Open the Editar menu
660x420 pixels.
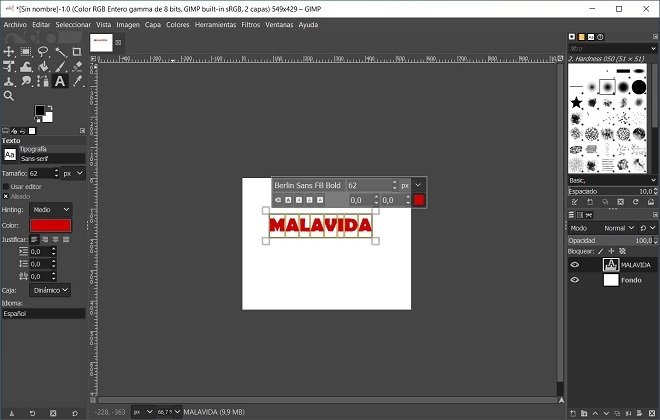[x=41, y=25]
